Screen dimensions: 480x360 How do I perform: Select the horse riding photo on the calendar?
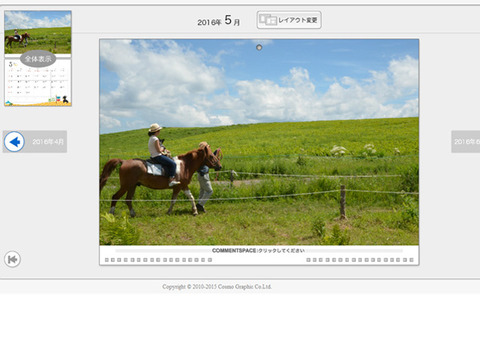259,142
